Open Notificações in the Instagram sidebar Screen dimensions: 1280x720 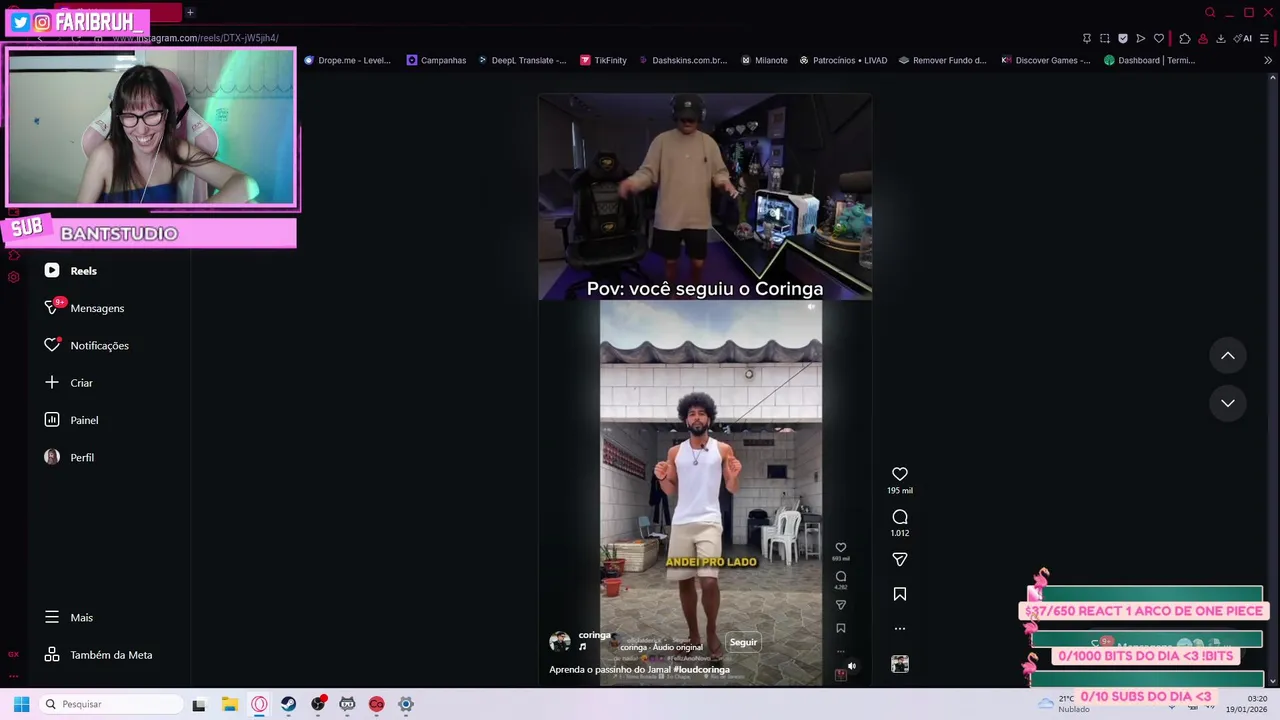[87, 346]
